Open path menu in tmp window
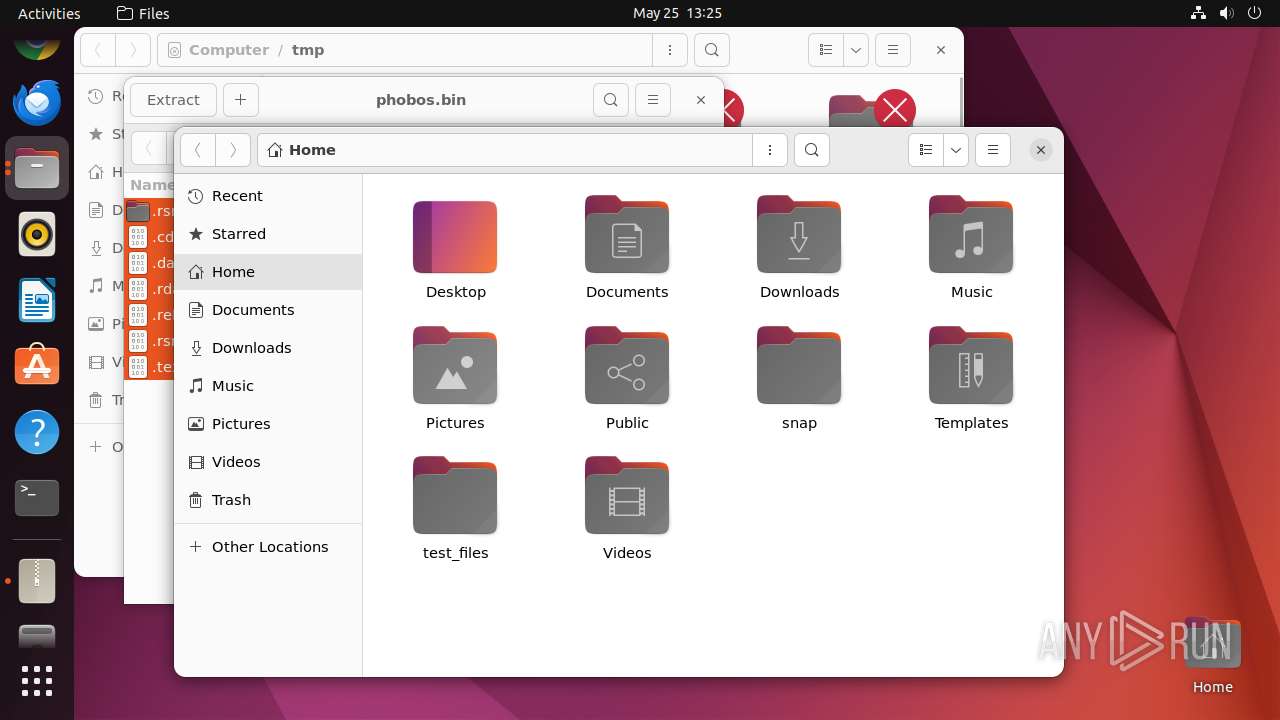Viewport: 1280px width, 720px height. (669, 50)
